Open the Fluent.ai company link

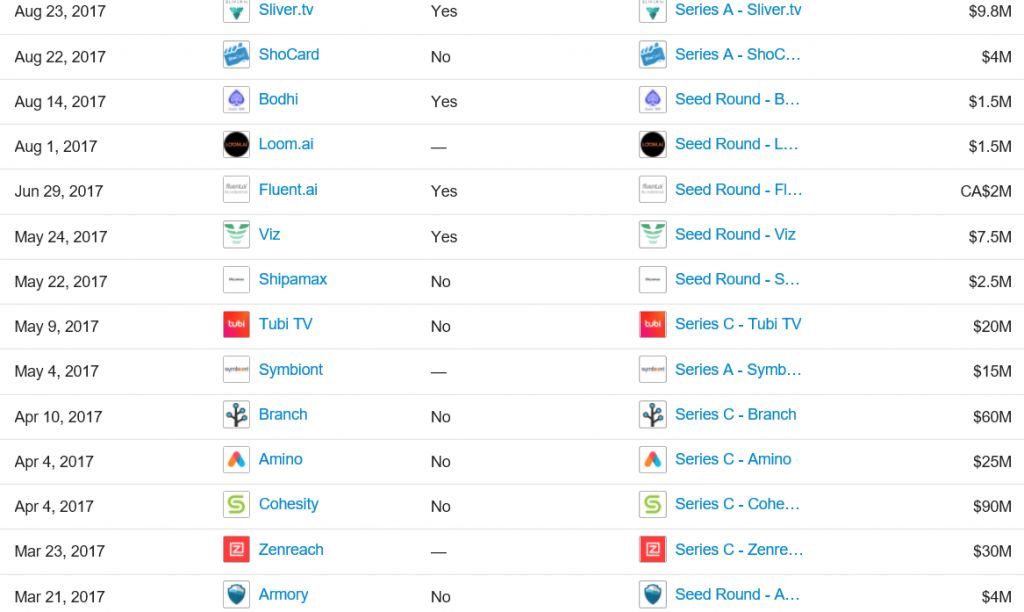(288, 189)
